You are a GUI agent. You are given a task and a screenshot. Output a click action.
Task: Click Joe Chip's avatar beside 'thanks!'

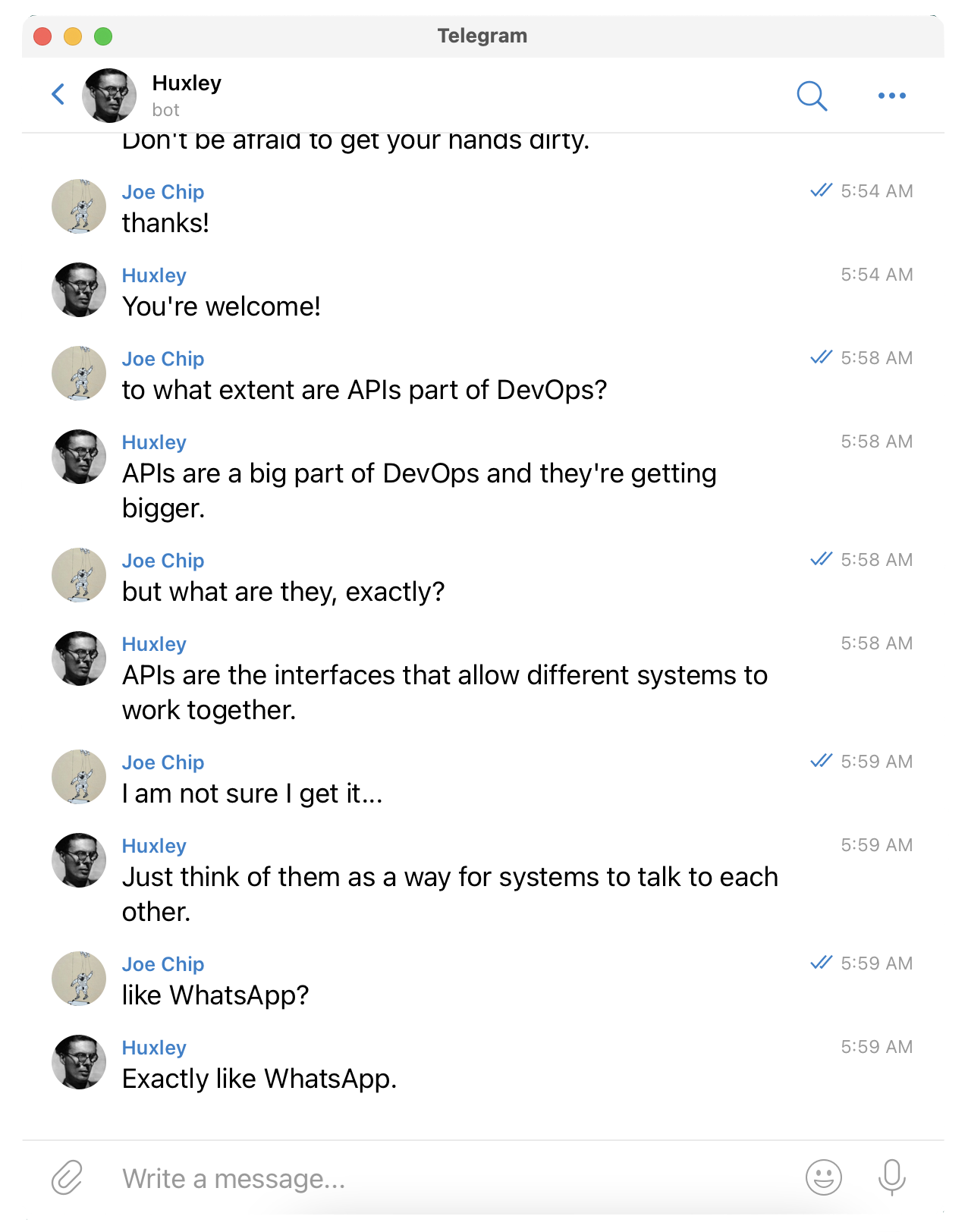(x=79, y=206)
